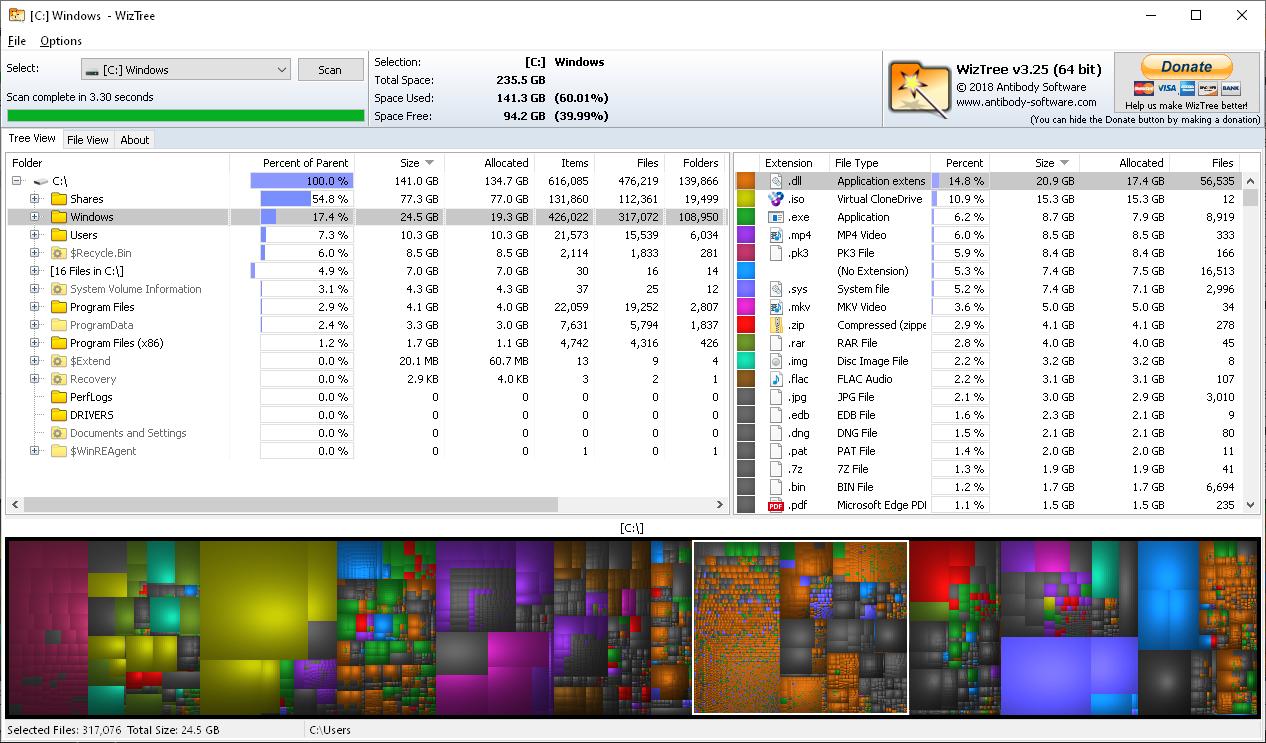Click the .mp4 video file icon

point(775,235)
